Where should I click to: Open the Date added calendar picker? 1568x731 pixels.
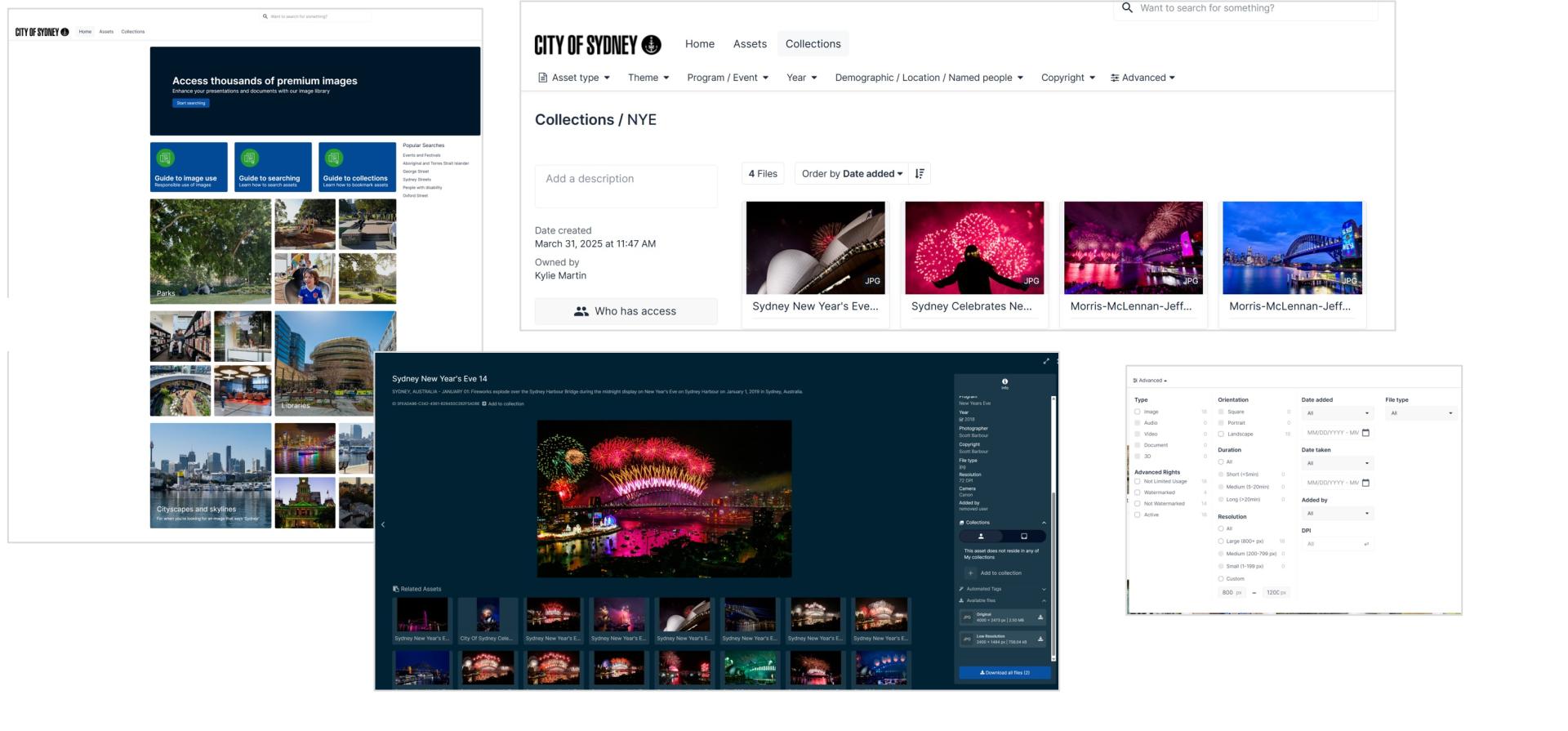[x=1365, y=433]
